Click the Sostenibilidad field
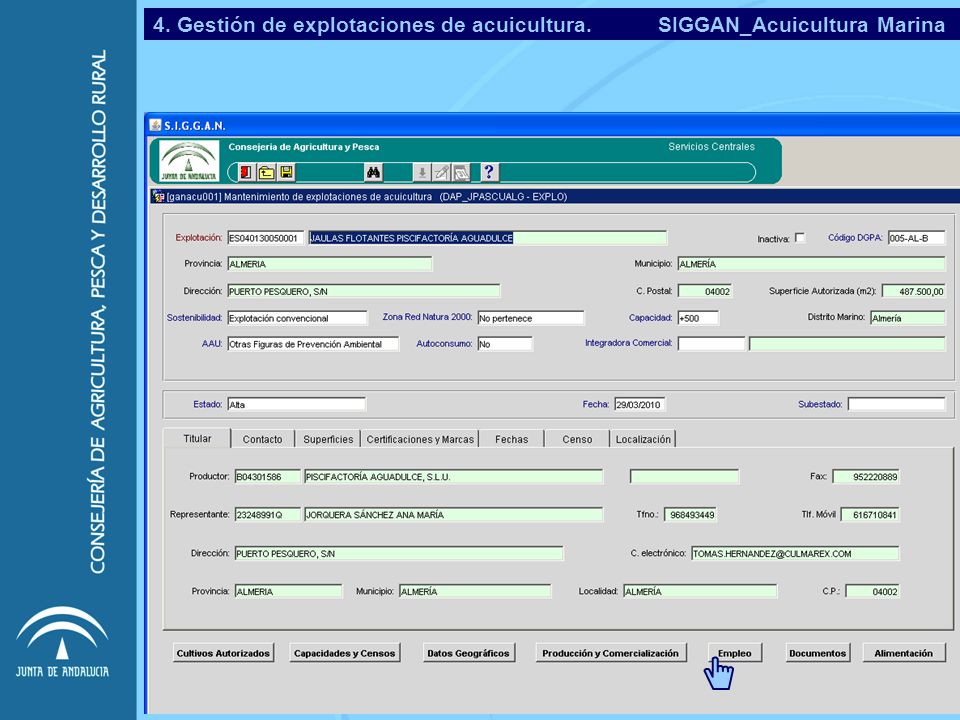 (x=297, y=318)
